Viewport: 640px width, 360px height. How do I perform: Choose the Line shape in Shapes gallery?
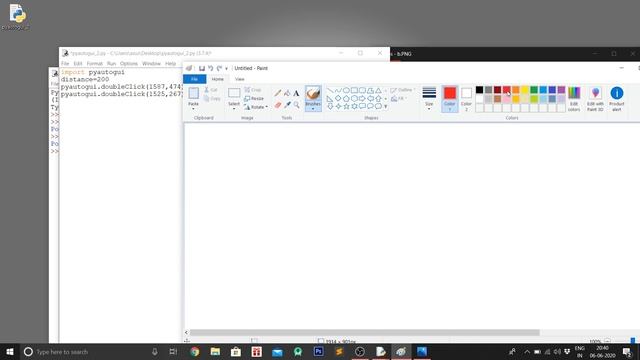point(330,90)
